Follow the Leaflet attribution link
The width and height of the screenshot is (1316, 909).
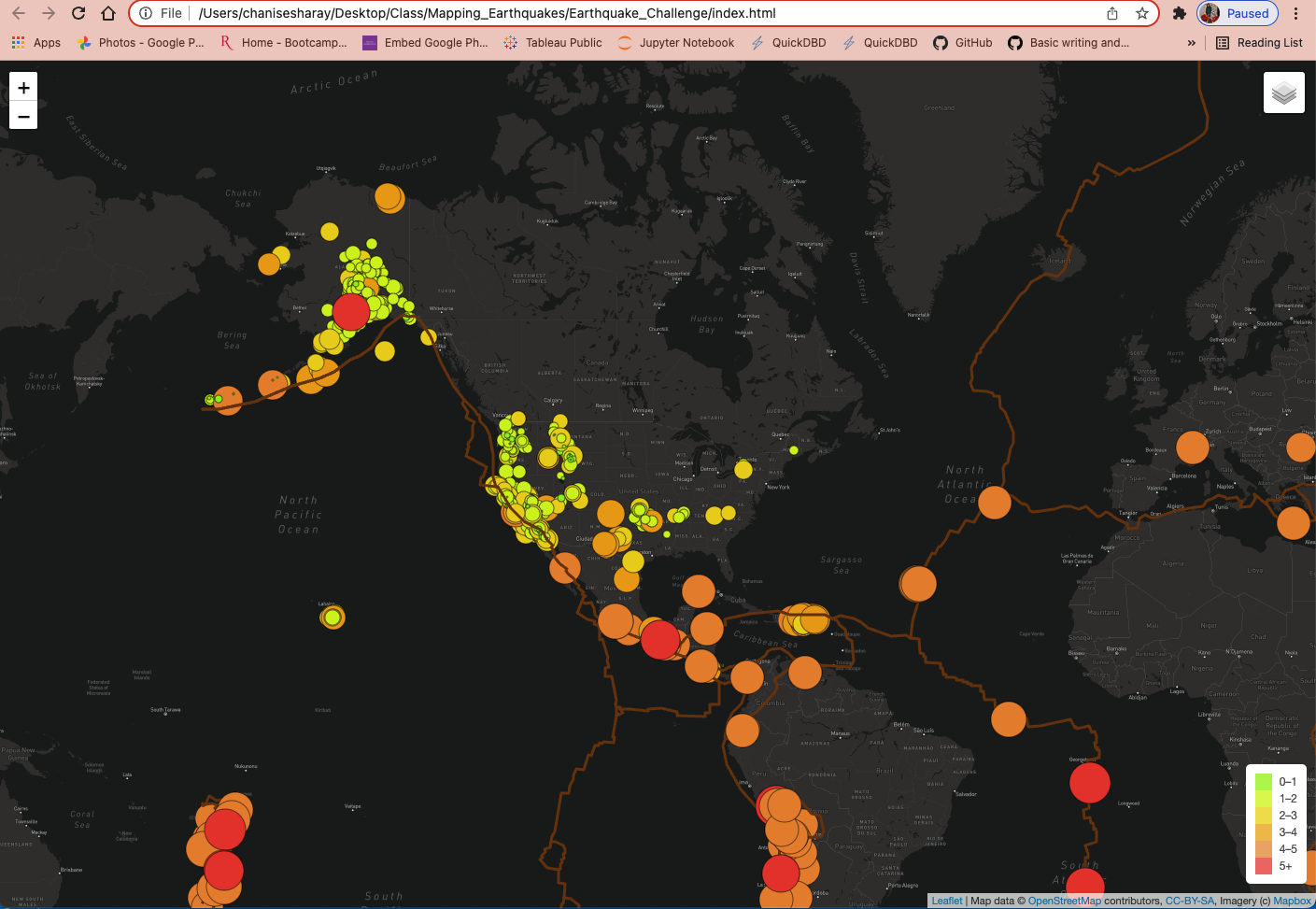pos(947,901)
